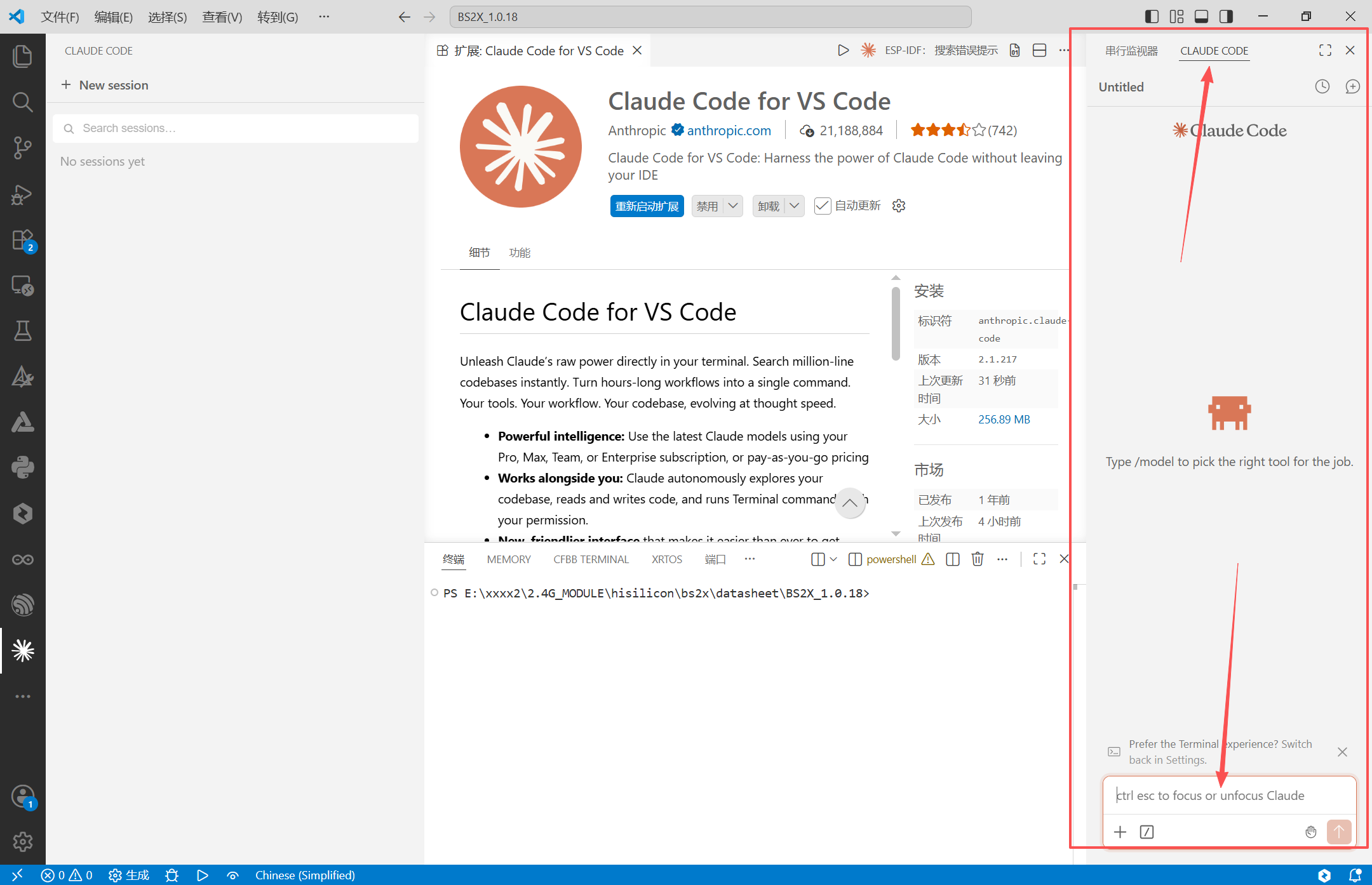Screen dimensions: 1372x885
Task: Open the terminal launch profile dropdown arrow
Action: (833, 559)
